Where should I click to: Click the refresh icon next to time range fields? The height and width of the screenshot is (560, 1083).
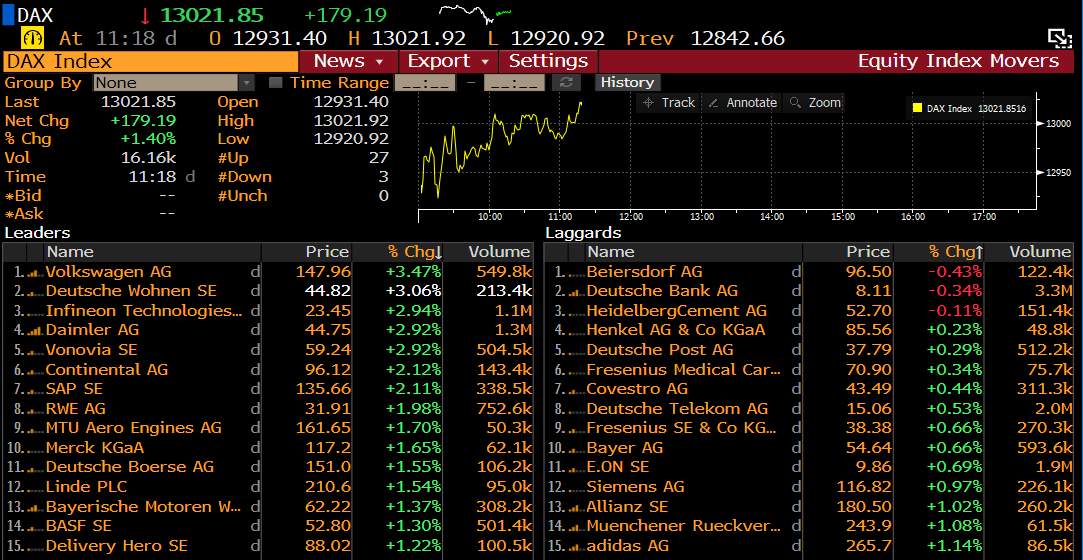(567, 83)
